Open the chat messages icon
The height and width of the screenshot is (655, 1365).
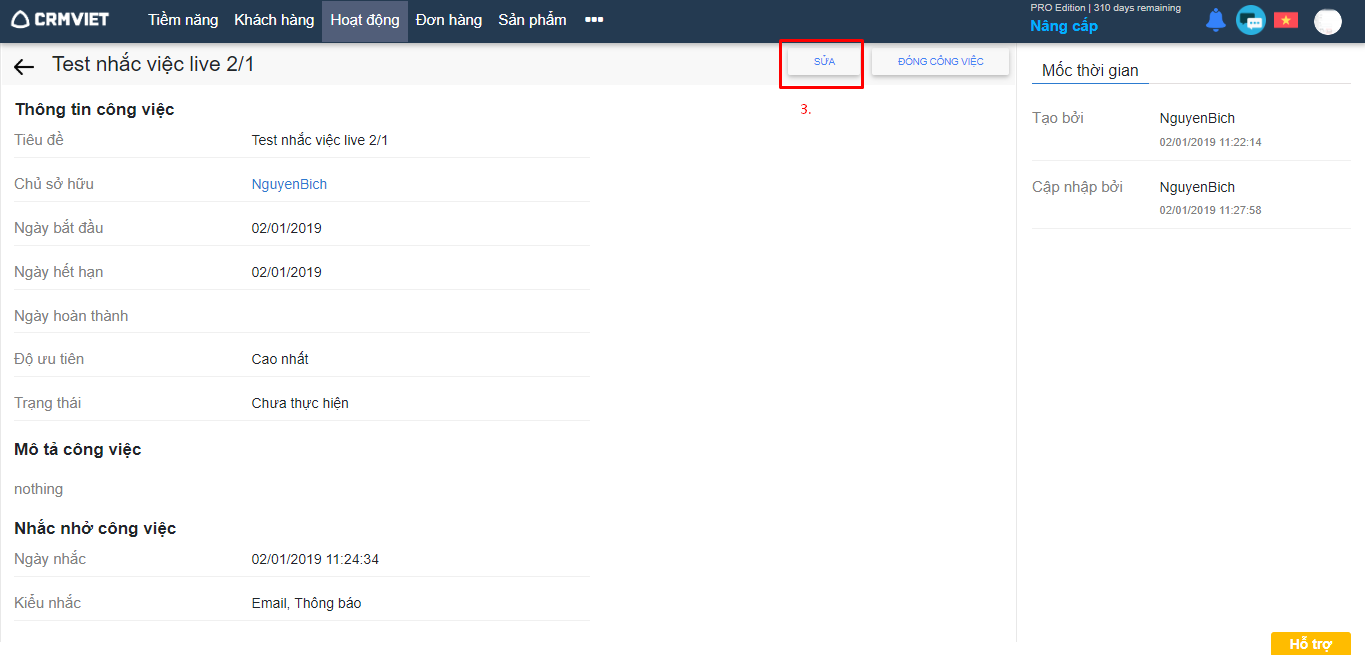coord(1250,20)
